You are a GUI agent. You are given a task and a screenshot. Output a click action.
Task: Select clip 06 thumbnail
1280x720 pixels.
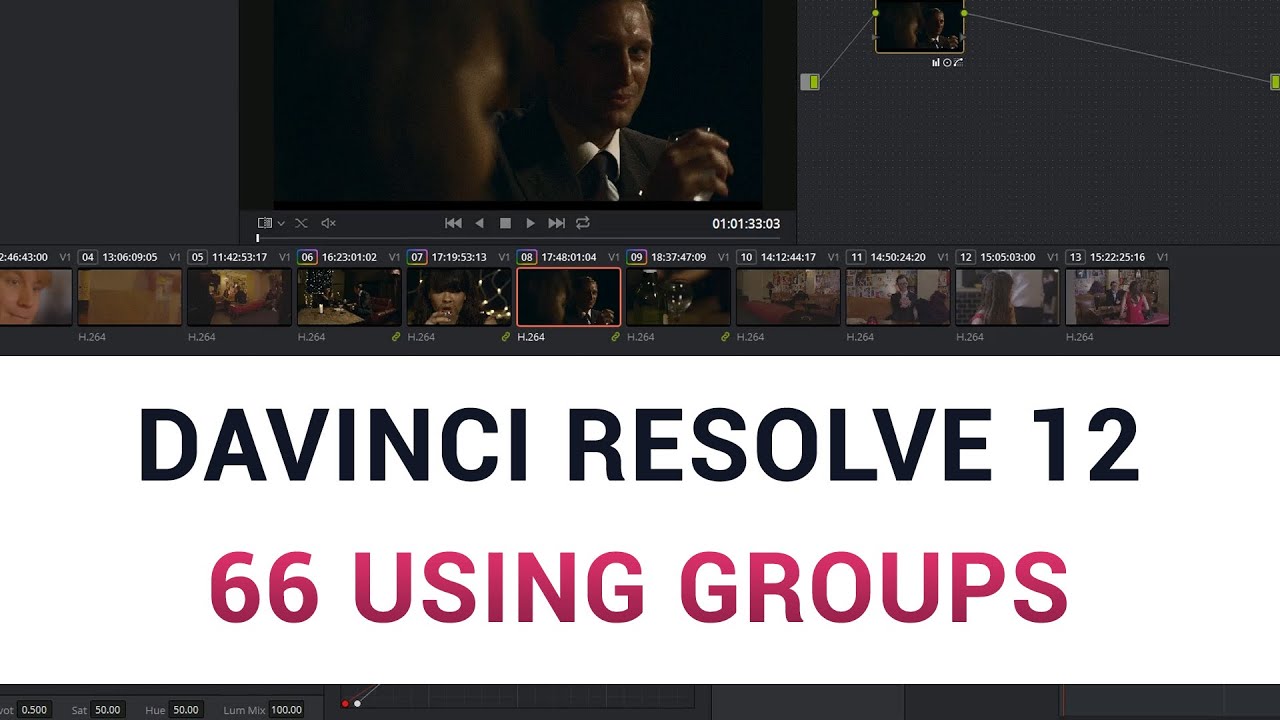349,297
